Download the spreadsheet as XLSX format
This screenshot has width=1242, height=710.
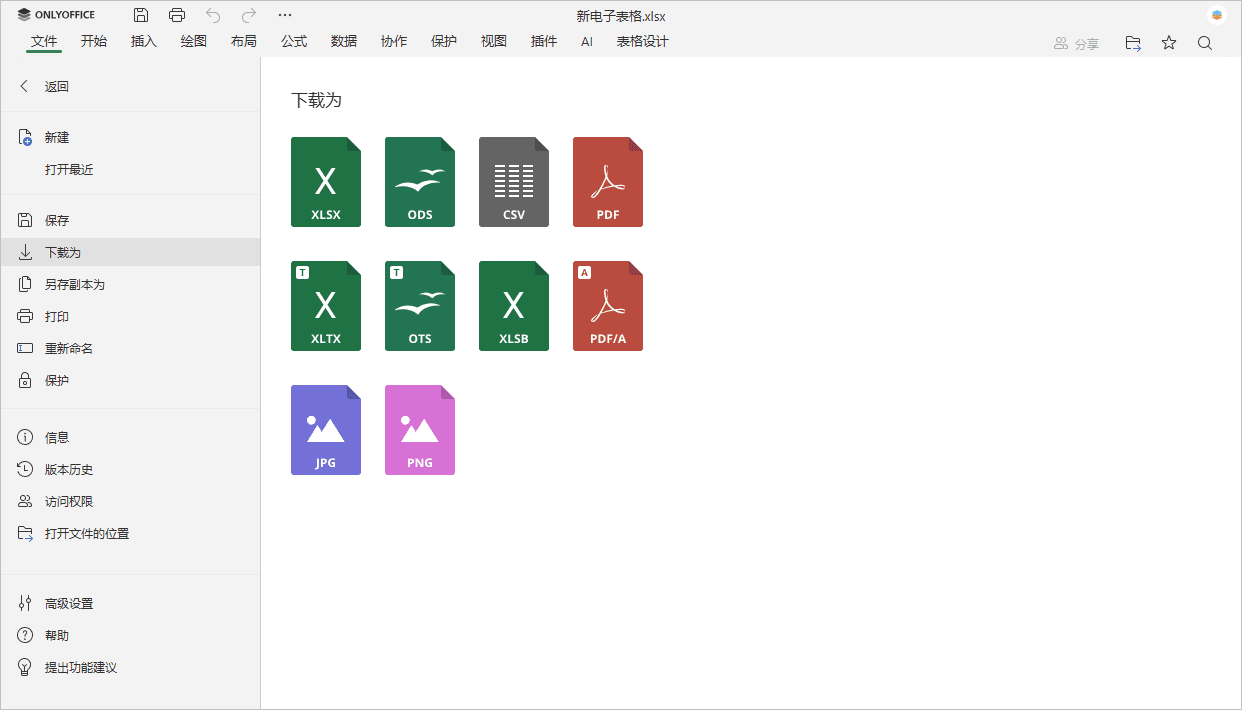click(x=326, y=182)
